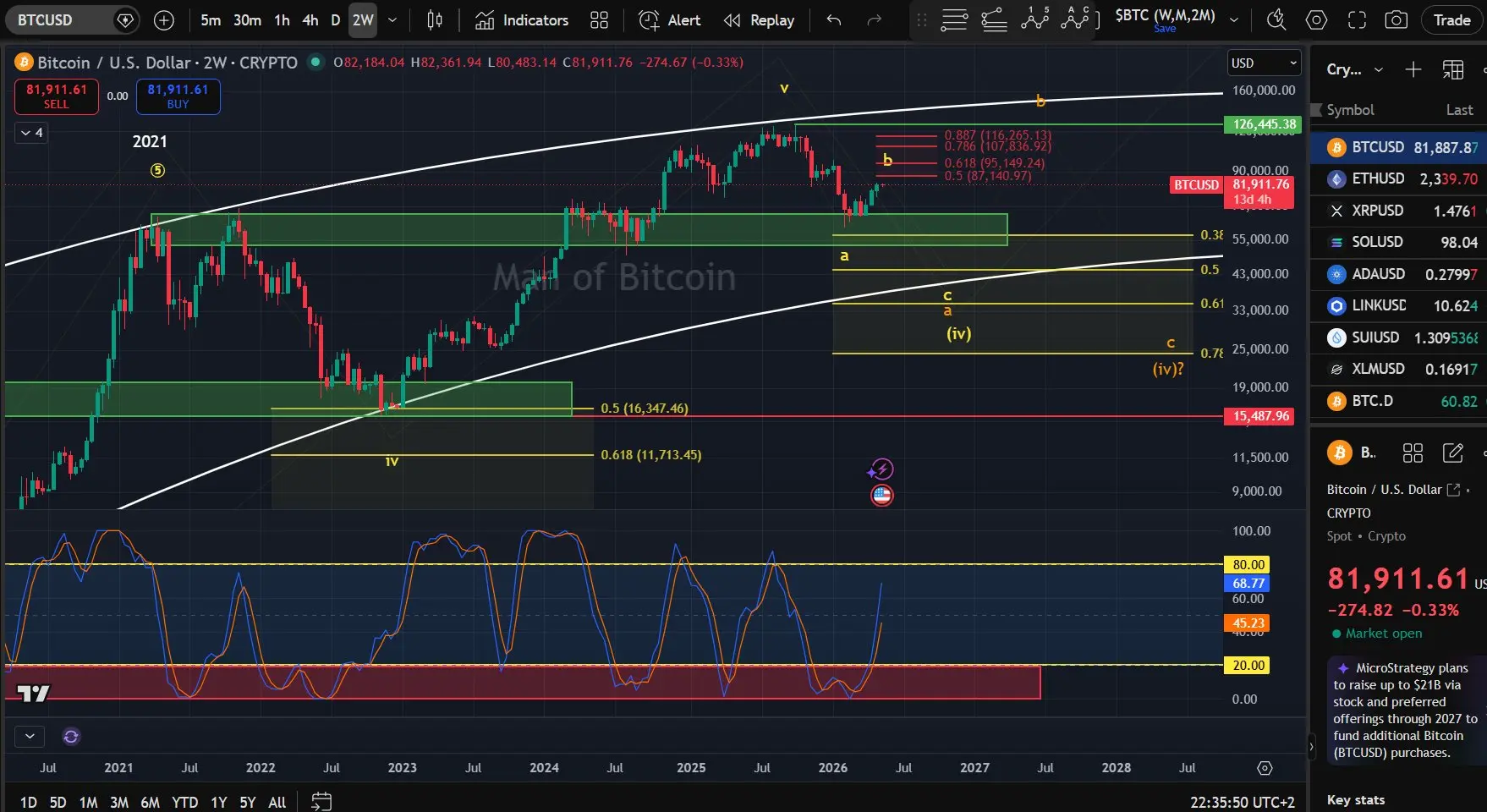Click the SELL 81,911.61 button

[57, 96]
